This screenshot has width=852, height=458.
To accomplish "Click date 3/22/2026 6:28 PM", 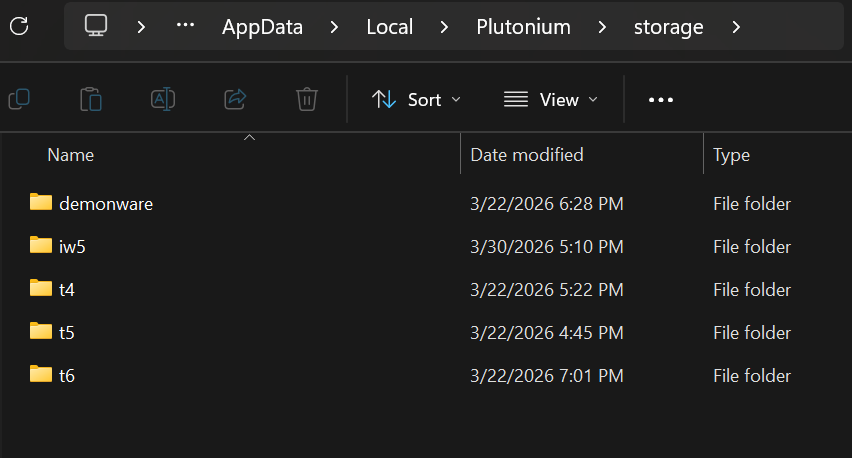I will coord(547,204).
